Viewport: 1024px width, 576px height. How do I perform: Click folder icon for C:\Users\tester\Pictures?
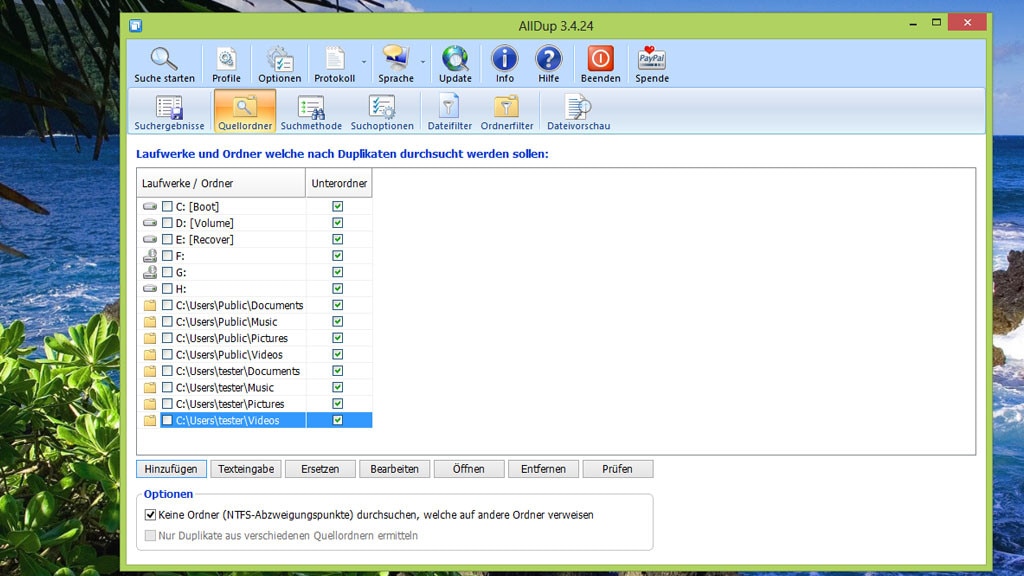150,404
